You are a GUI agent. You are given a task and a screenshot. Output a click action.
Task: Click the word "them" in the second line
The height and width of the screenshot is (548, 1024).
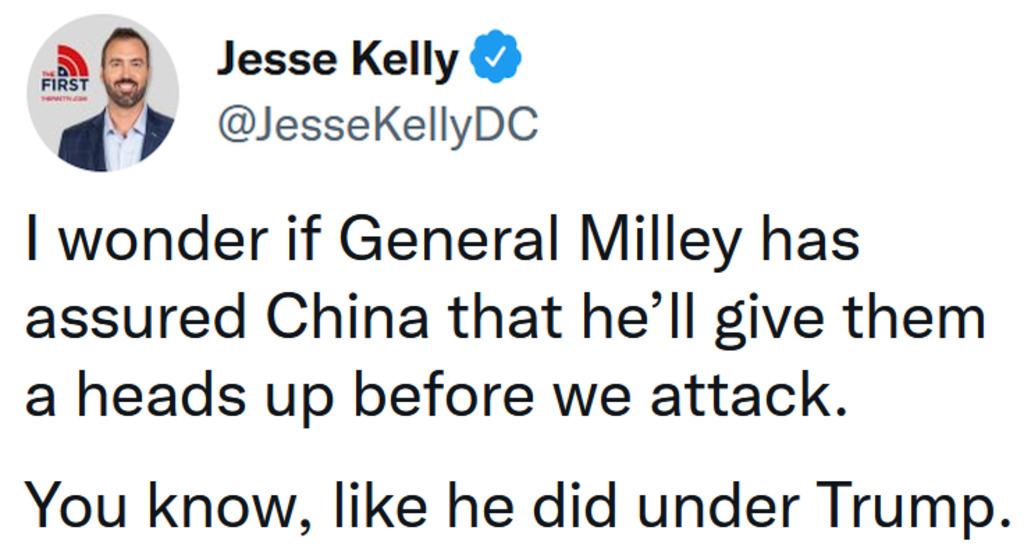point(920,318)
